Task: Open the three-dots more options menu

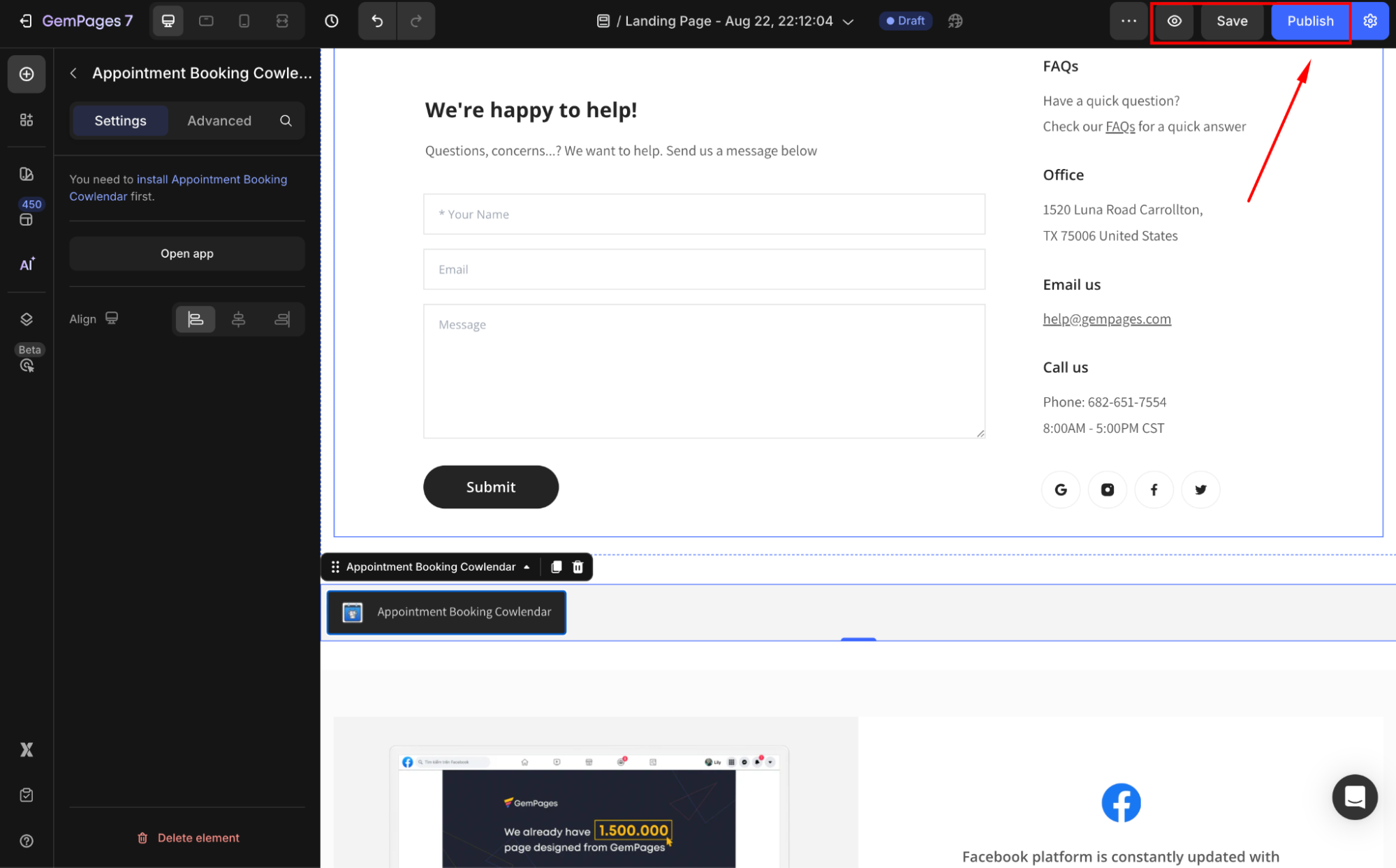Action: 1129,21
